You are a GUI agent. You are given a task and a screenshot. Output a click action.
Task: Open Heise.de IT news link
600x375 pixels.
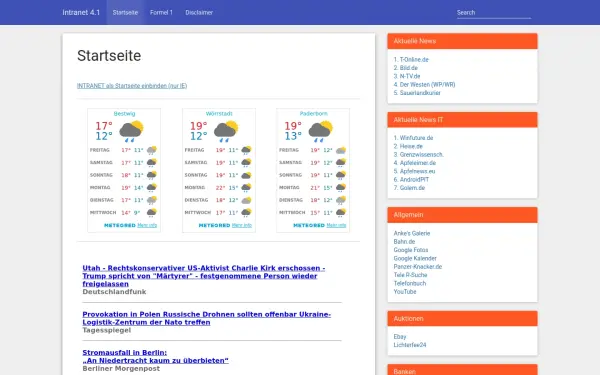(411, 147)
